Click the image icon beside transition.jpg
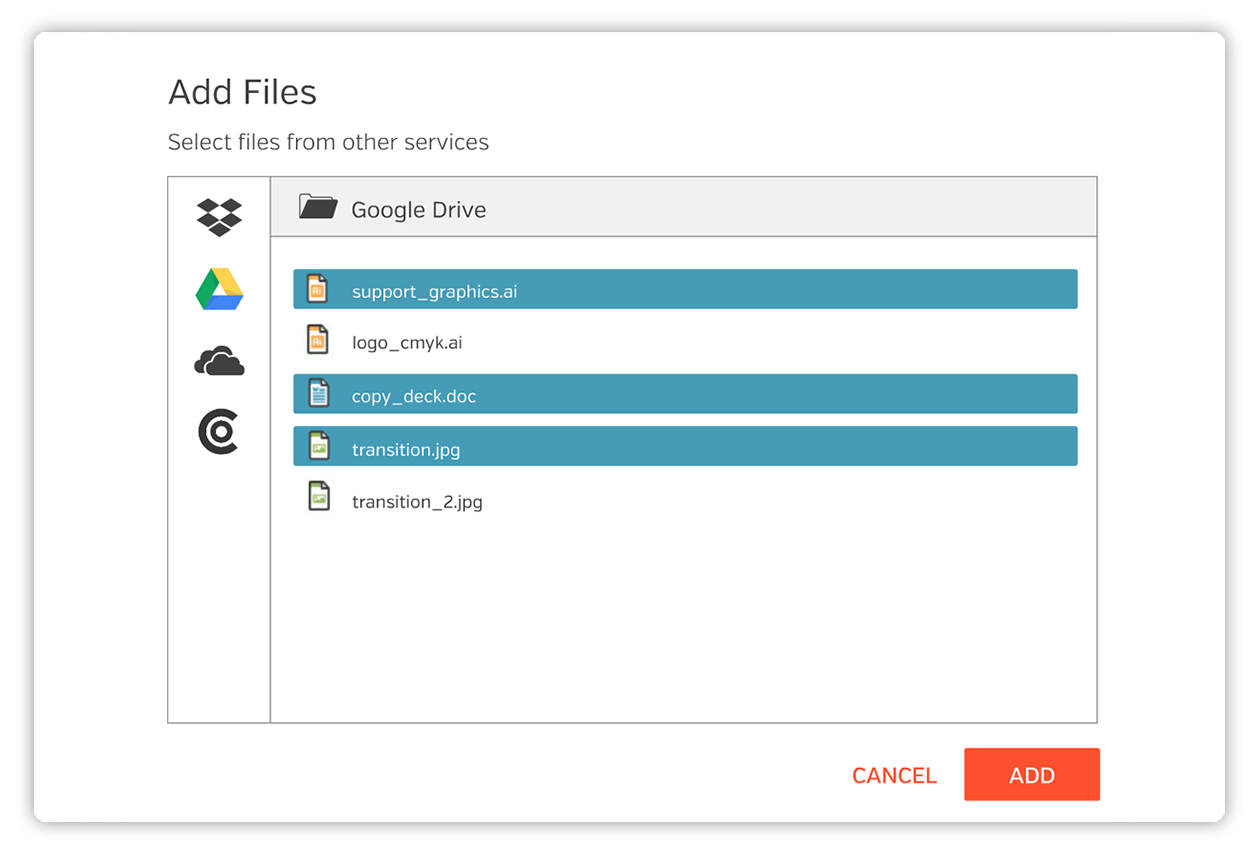This screenshot has height=850, width=1250. tap(318, 447)
